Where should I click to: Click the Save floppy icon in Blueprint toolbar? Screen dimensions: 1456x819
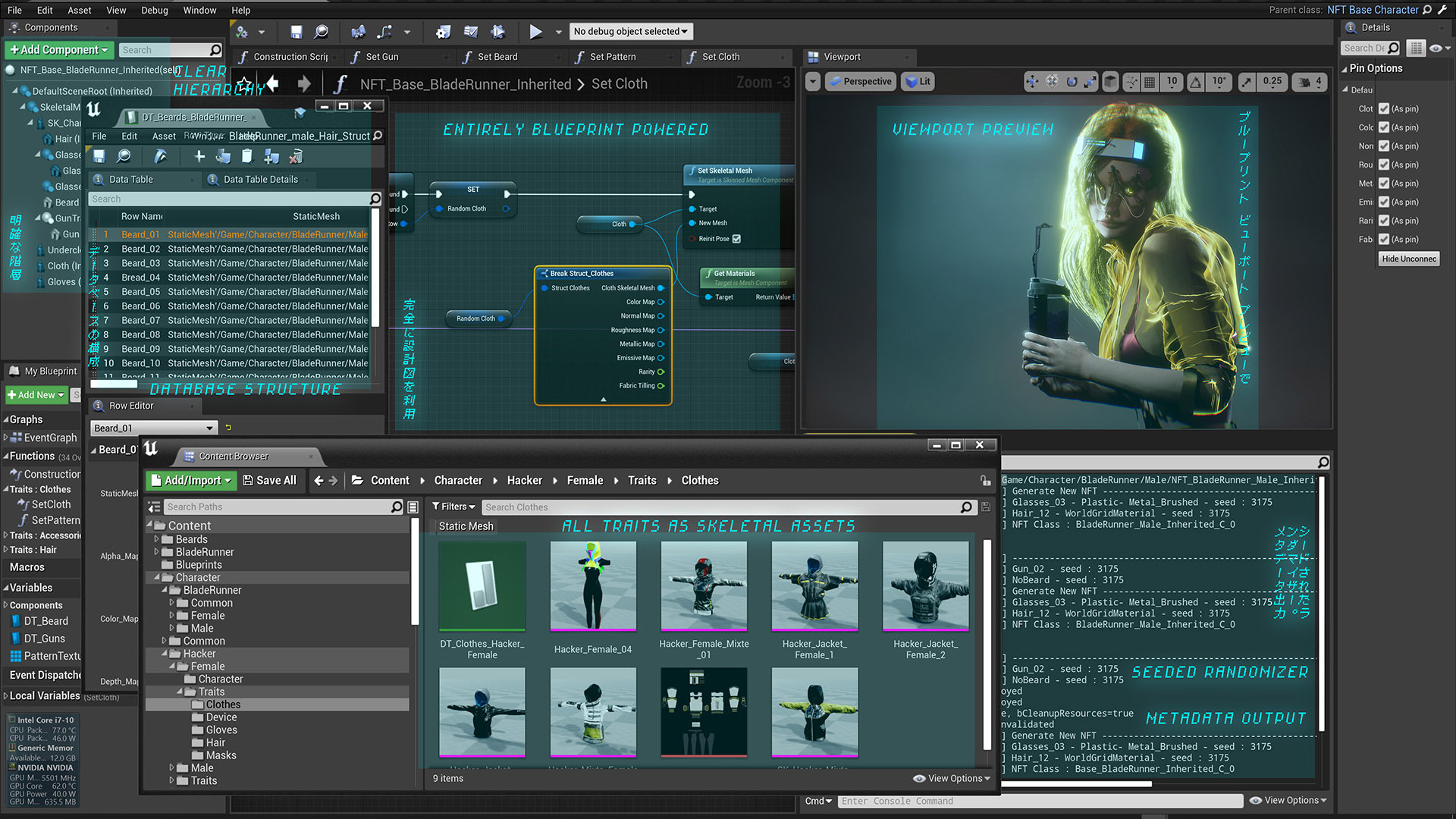(x=297, y=32)
